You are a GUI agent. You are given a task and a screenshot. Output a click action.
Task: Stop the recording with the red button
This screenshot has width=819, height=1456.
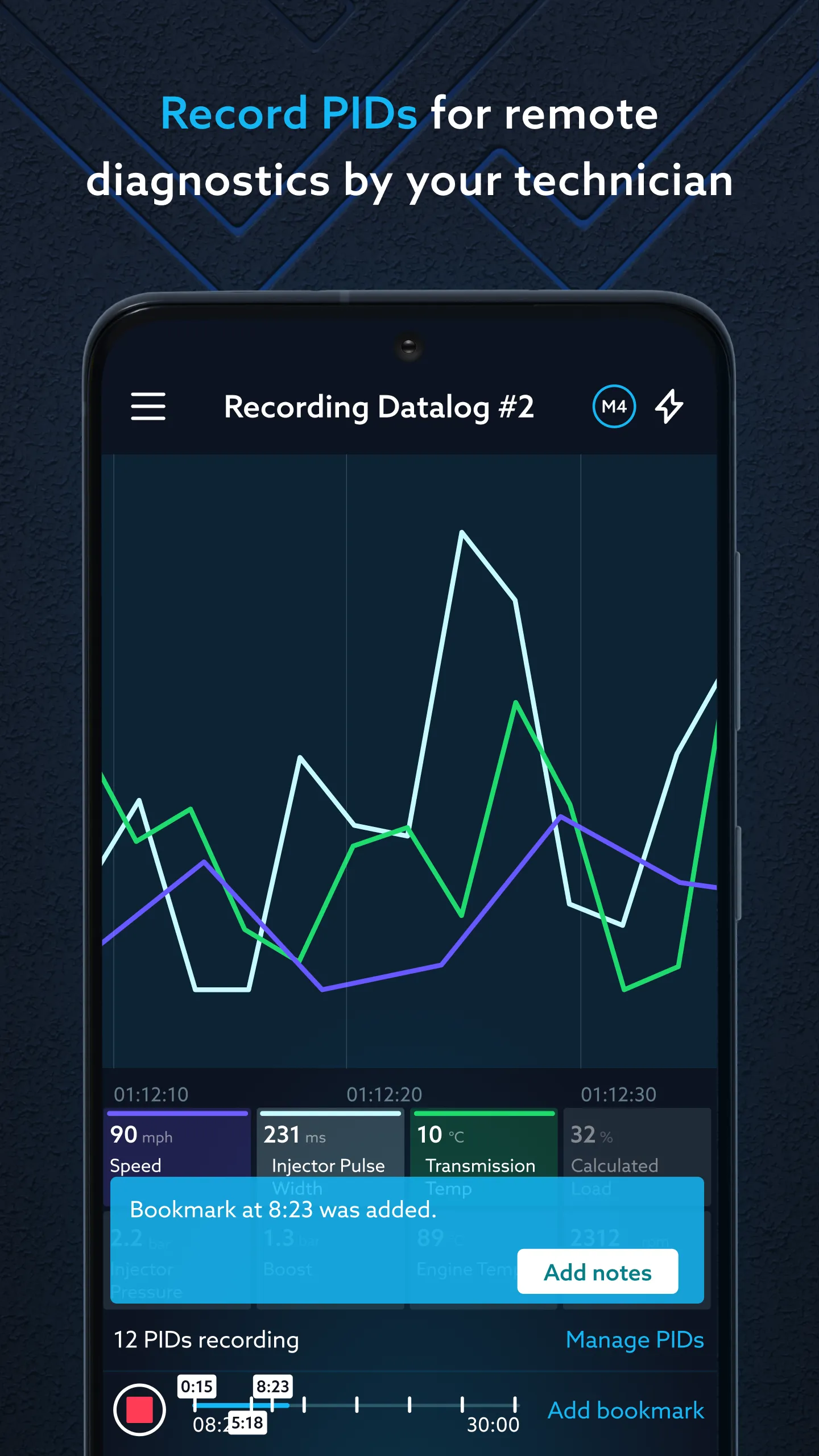pyautogui.click(x=139, y=1409)
